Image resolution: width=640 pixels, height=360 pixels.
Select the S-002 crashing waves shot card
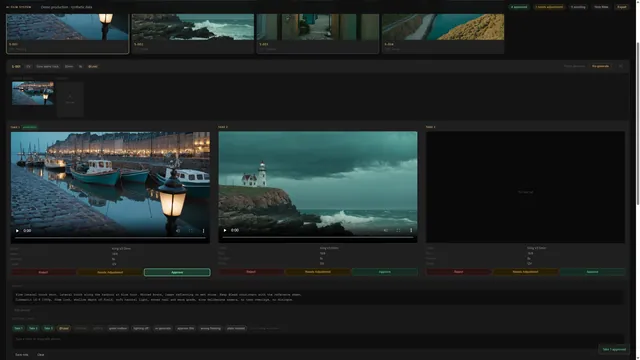tap(193, 33)
